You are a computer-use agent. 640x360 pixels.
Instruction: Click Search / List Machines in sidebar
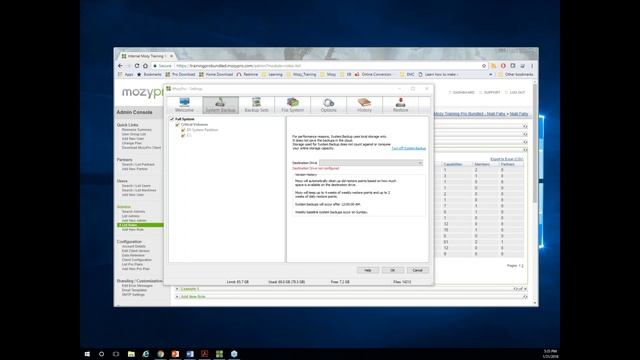[139, 190]
